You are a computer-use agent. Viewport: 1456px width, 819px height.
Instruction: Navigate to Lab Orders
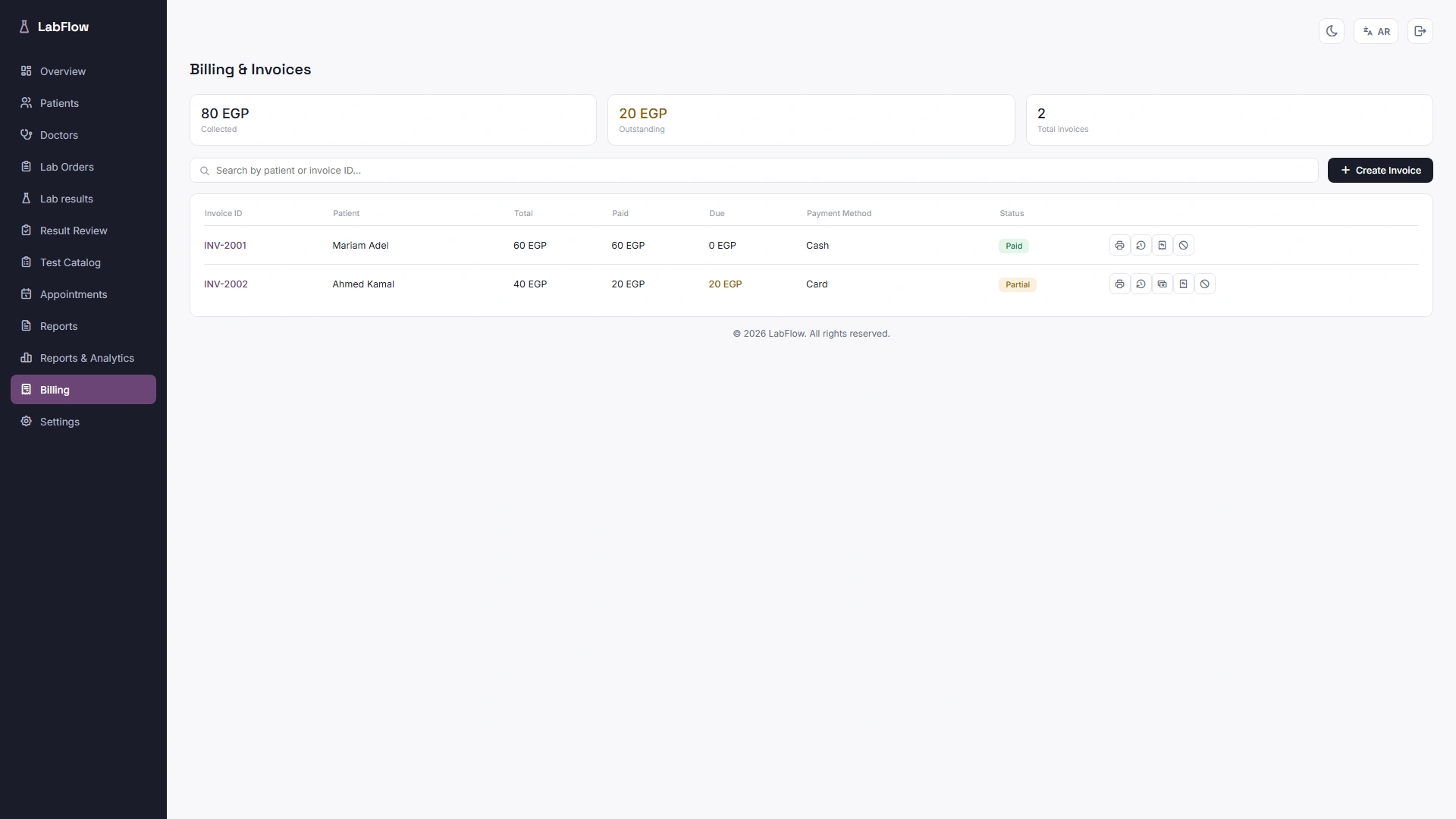tap(83, 167)
